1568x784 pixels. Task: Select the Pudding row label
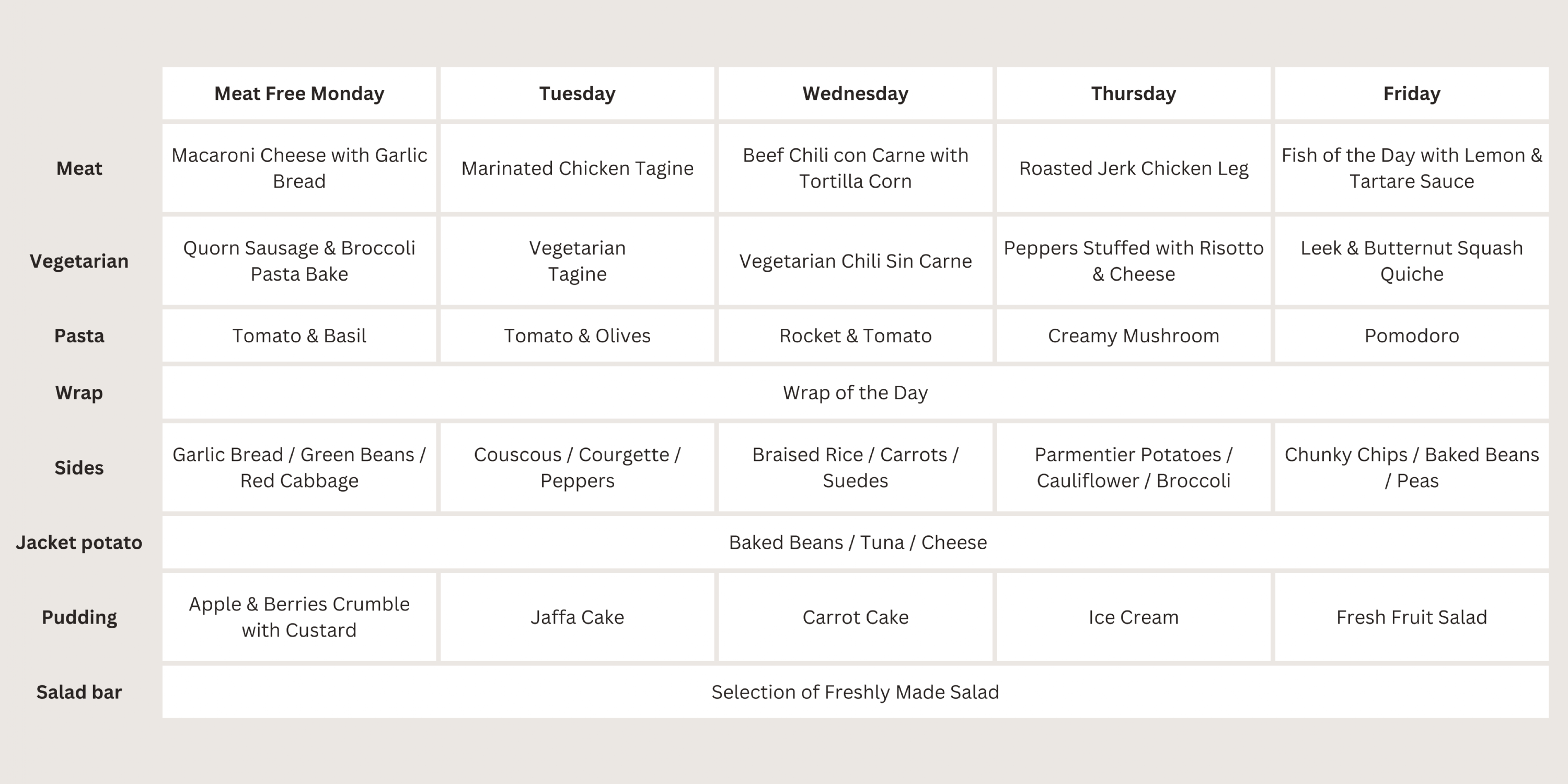[79, 617]
